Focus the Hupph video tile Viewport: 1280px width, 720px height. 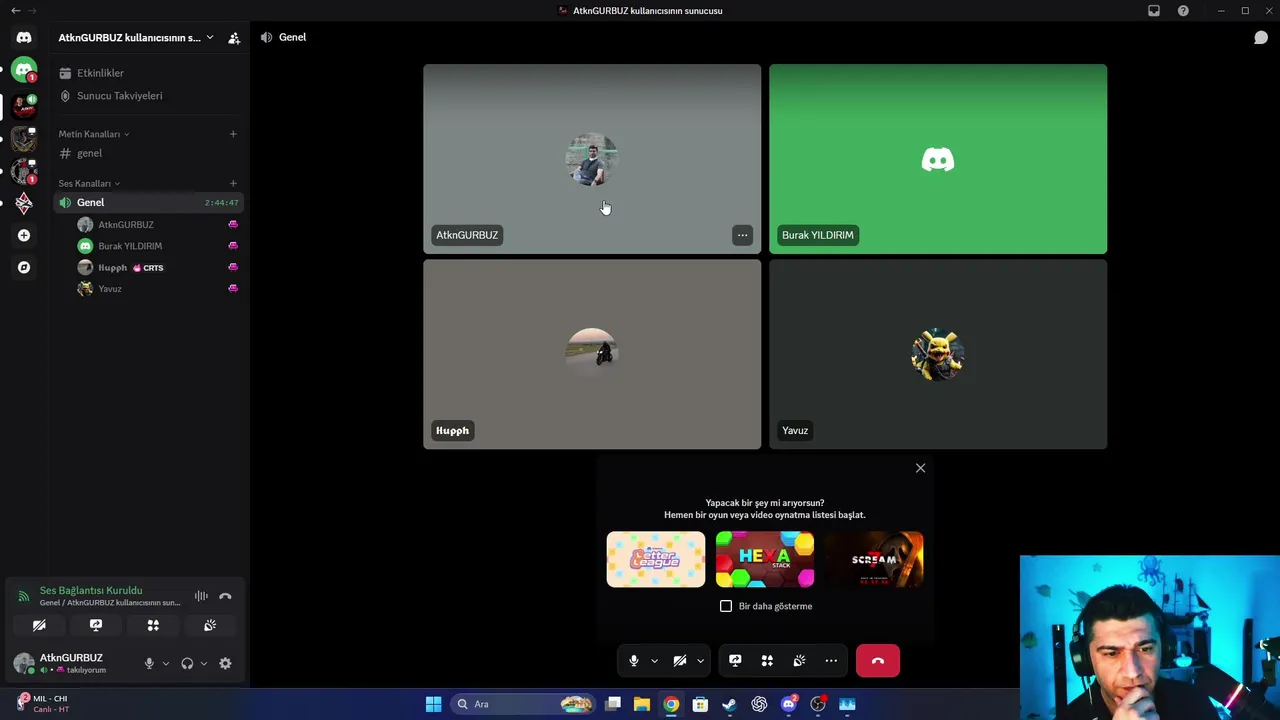592,354
